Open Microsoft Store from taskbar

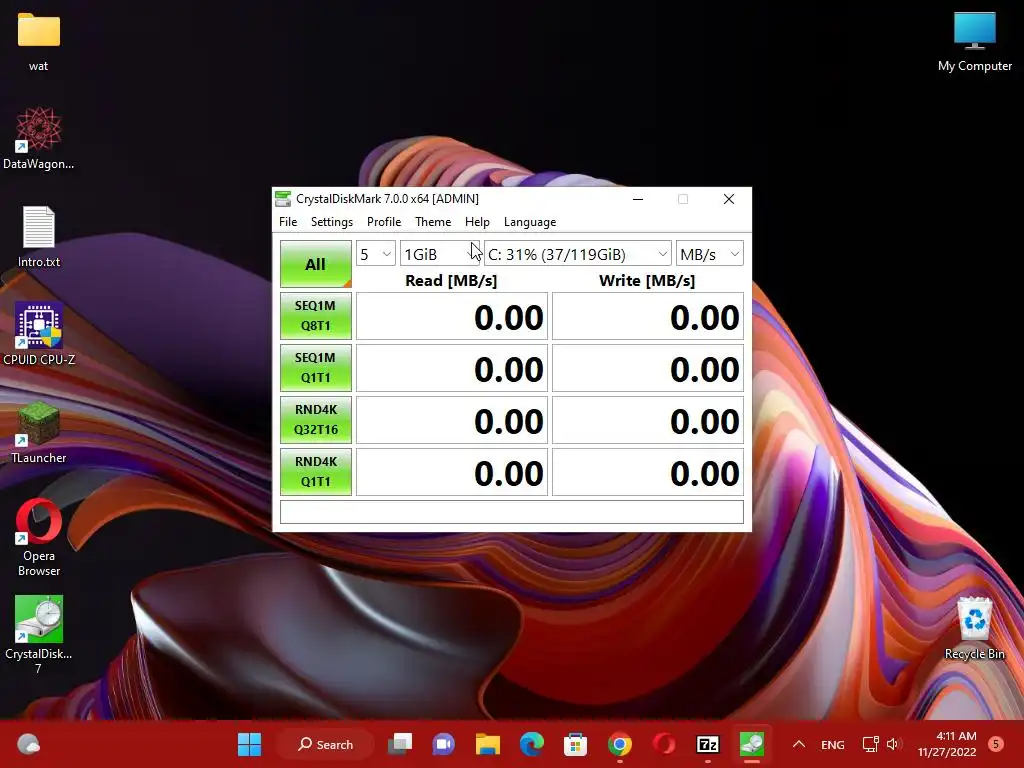coord(575,744)
